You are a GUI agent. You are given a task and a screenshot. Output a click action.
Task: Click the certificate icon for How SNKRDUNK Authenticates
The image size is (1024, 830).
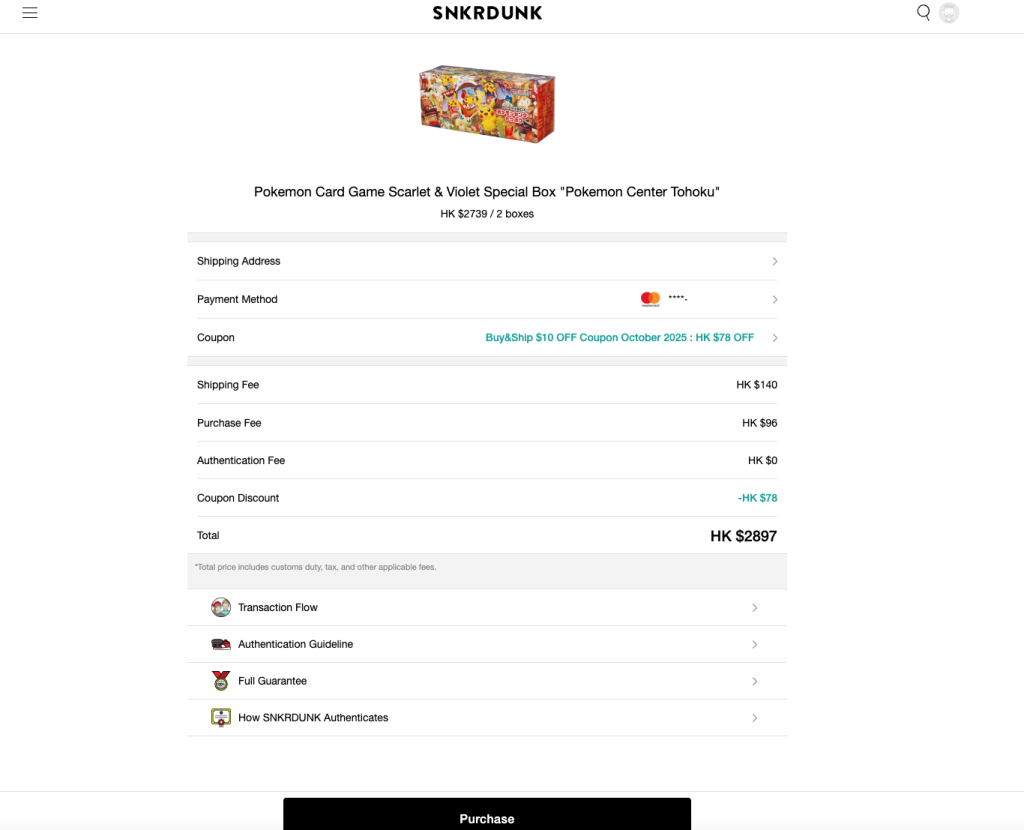[x=221, y=717]
